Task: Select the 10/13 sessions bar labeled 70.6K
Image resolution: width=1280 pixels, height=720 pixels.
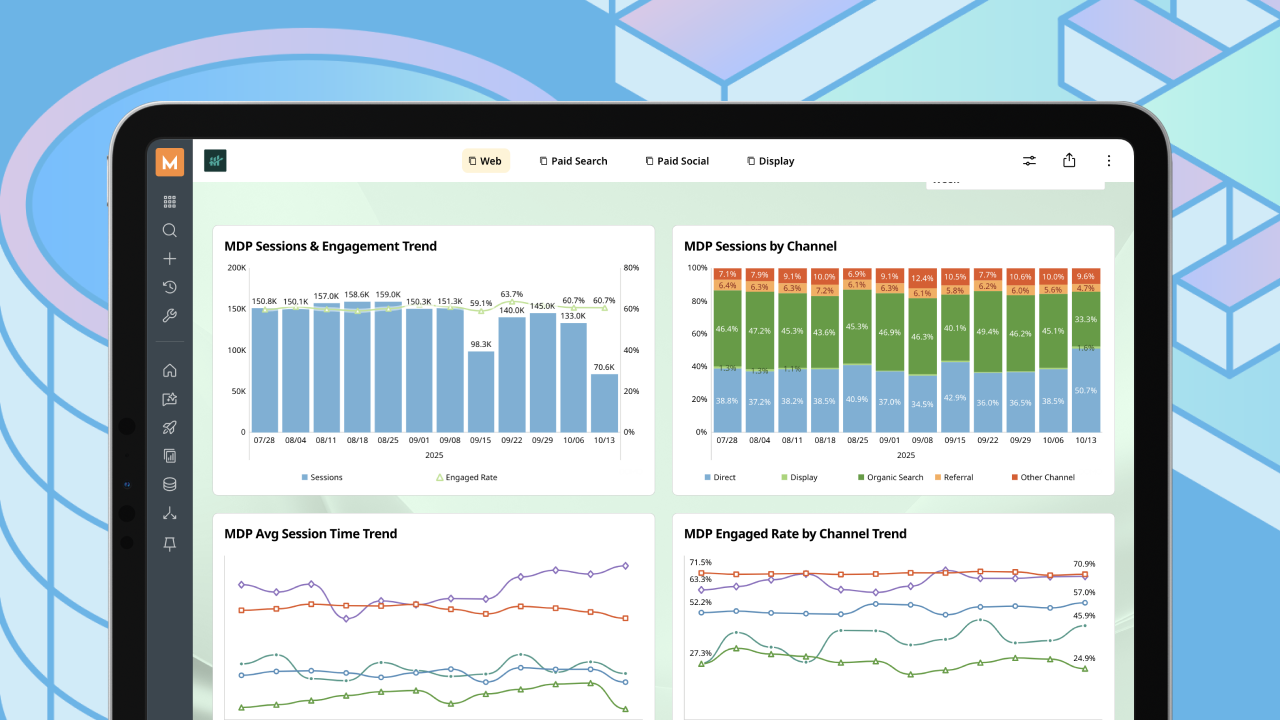Action: pyautogui.click(x=604, y=403)
